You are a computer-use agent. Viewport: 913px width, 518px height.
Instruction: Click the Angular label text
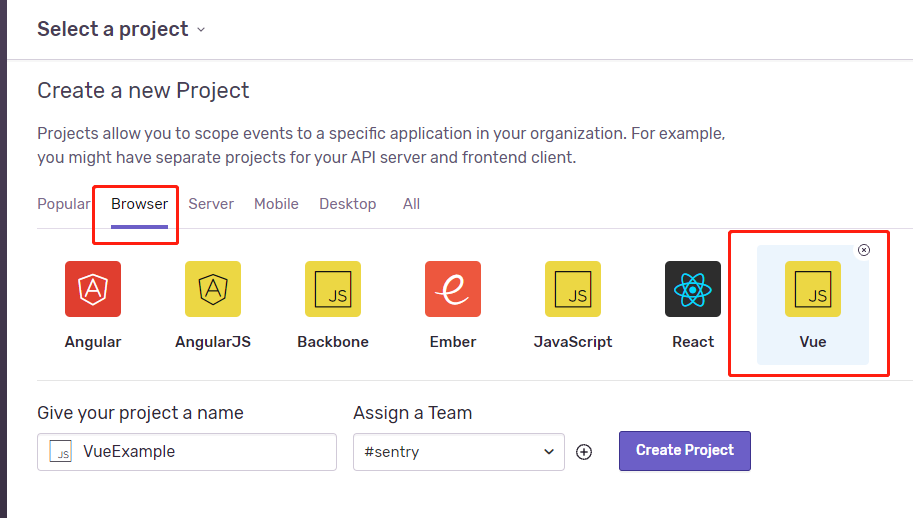click(x=93, y=342)
